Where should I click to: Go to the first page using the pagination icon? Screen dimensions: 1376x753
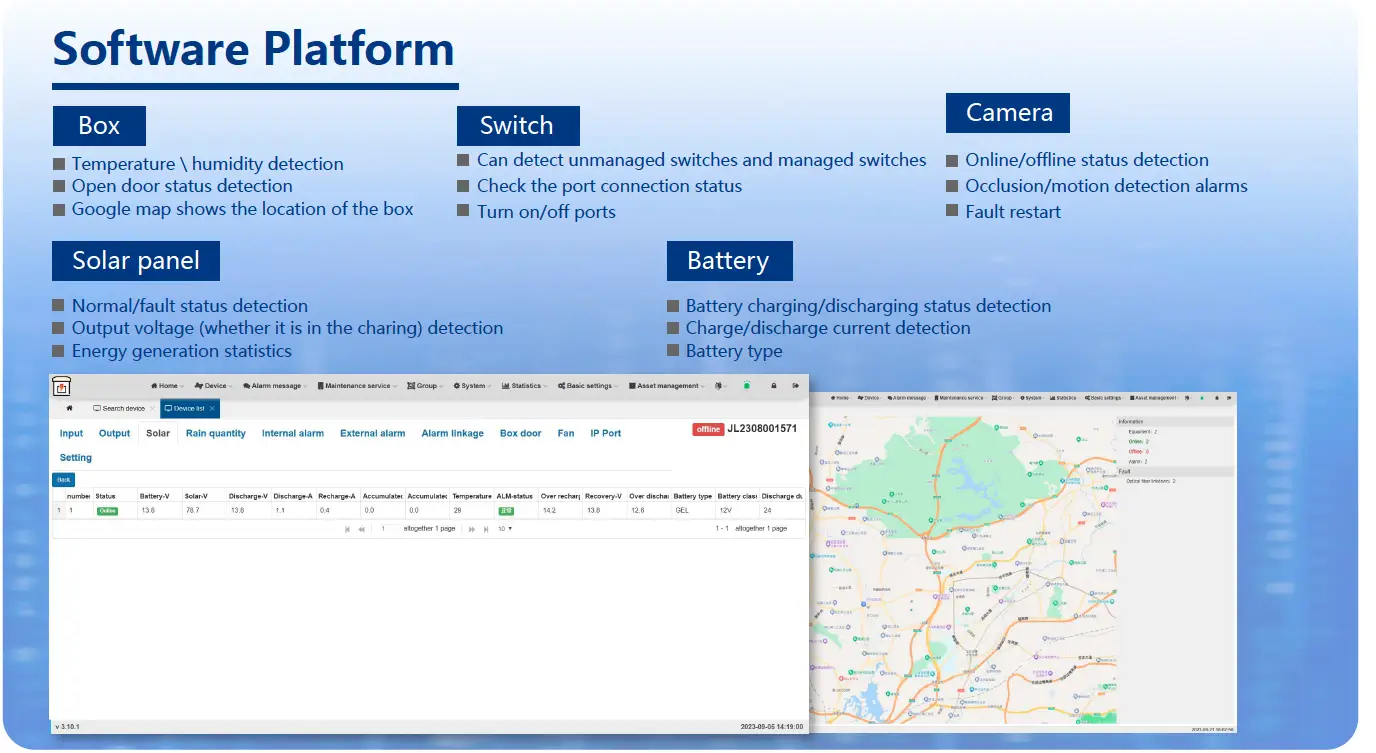click(x=348, y=529)
